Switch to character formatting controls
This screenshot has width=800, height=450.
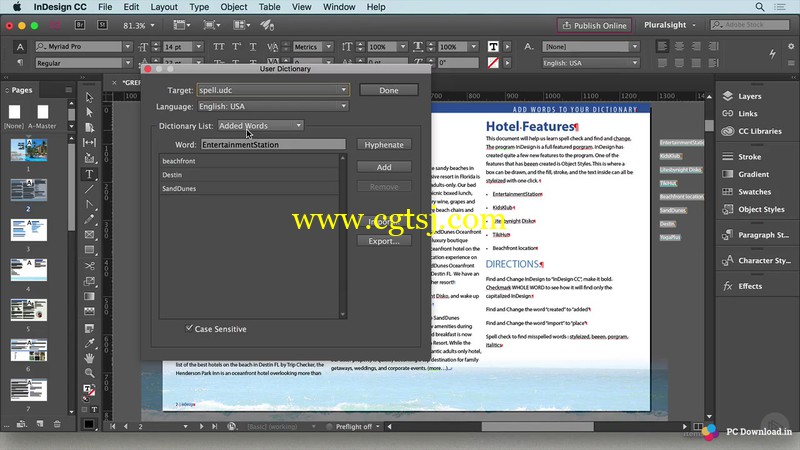[20, 47]
